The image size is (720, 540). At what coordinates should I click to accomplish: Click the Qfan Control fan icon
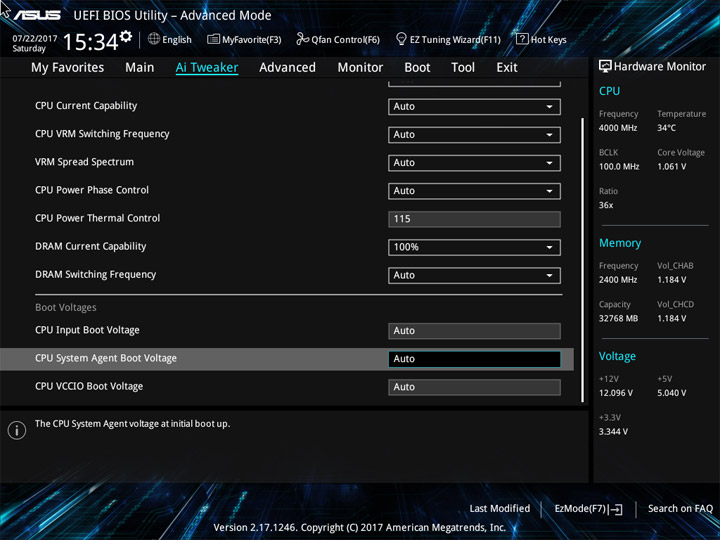(302, 39)
